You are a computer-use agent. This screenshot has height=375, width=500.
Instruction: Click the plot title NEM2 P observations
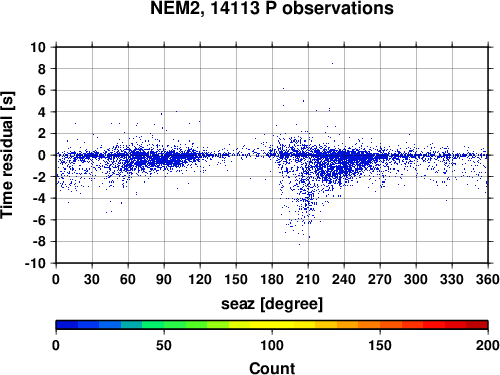point(272,8)
